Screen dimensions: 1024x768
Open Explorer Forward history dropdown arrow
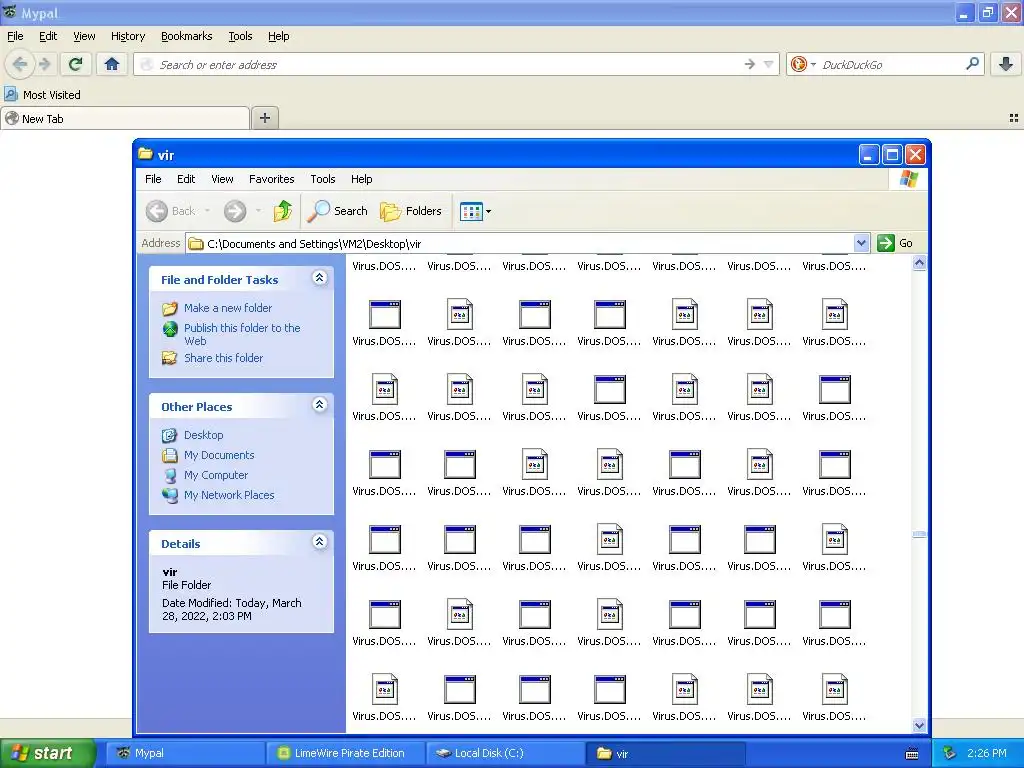click(259, 211)
